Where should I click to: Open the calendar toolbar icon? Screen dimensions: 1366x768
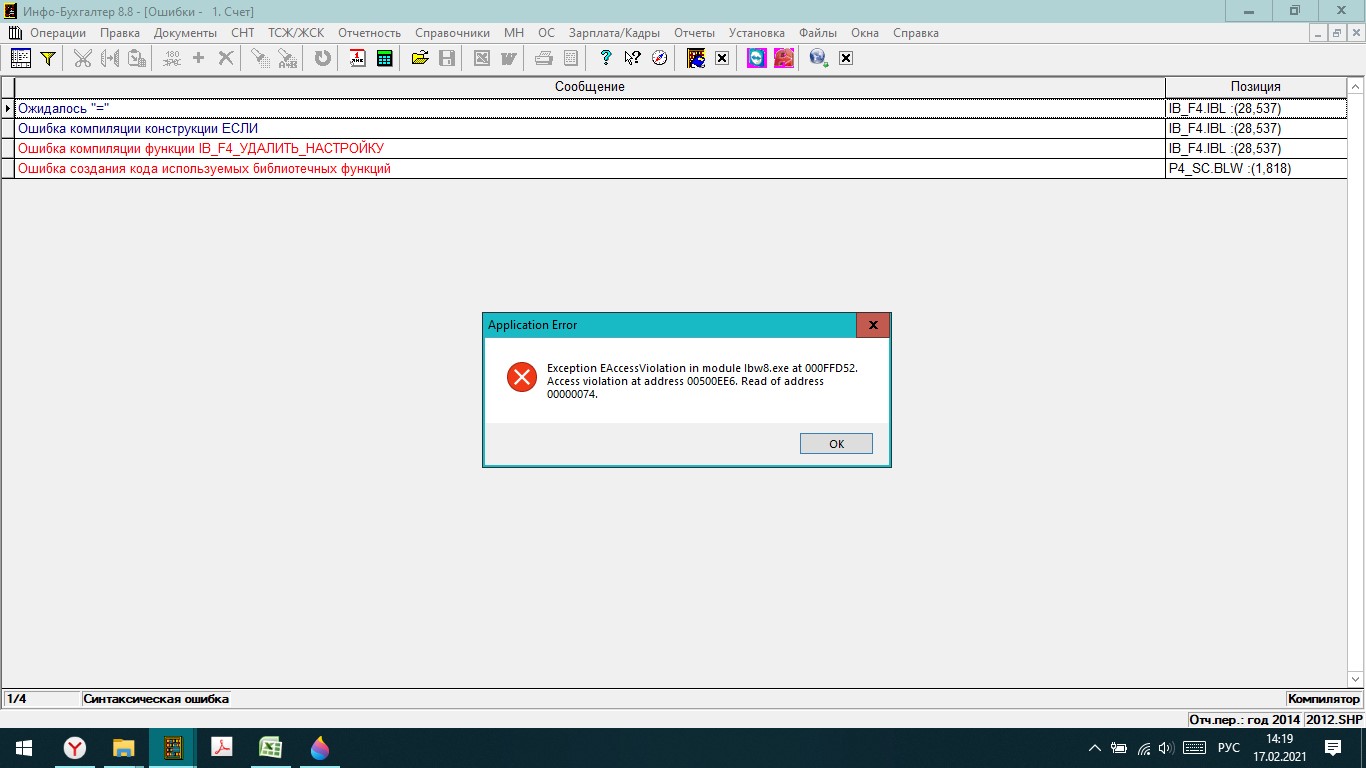(357, 58)
